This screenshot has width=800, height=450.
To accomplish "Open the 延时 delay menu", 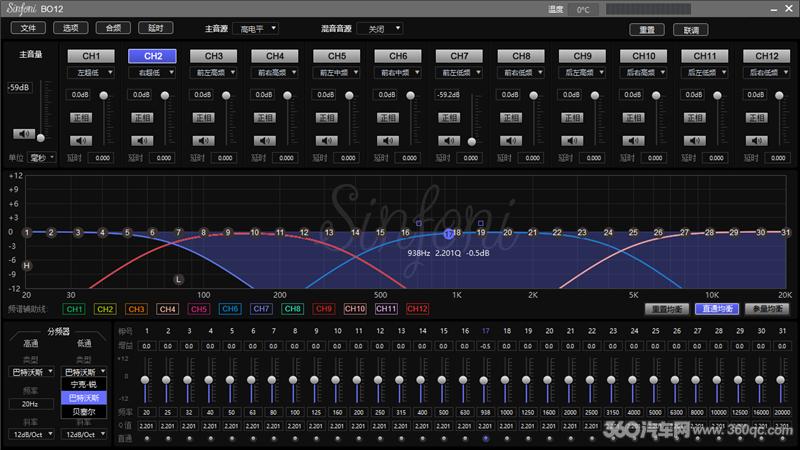I will point(156,28).
